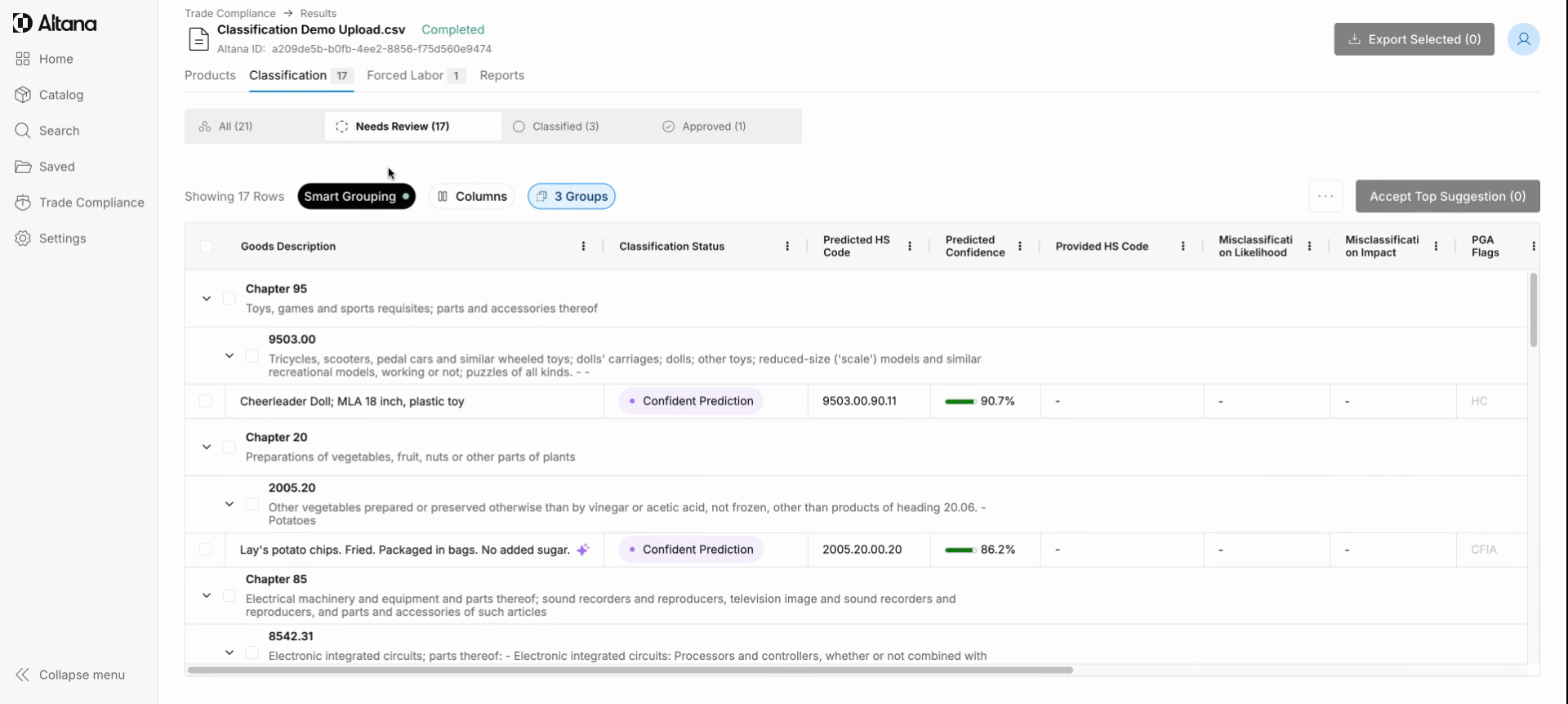Click the Export Selected button

click(x=1414, y=39)
